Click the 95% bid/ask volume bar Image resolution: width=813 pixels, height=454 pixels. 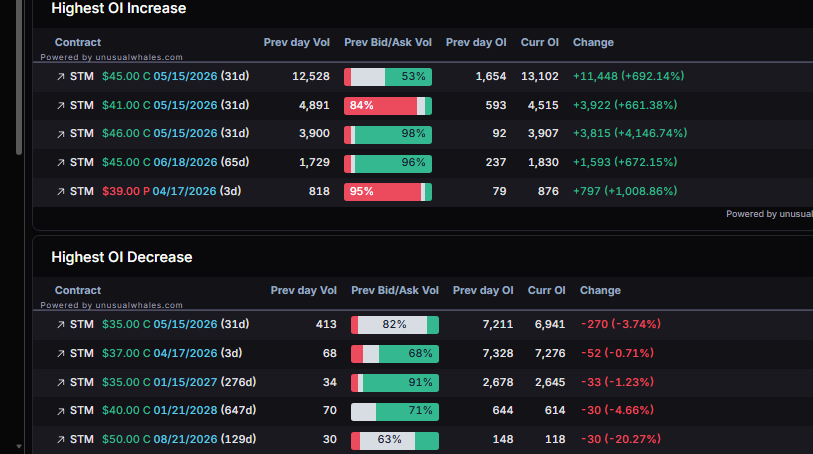tap(388, 192)
